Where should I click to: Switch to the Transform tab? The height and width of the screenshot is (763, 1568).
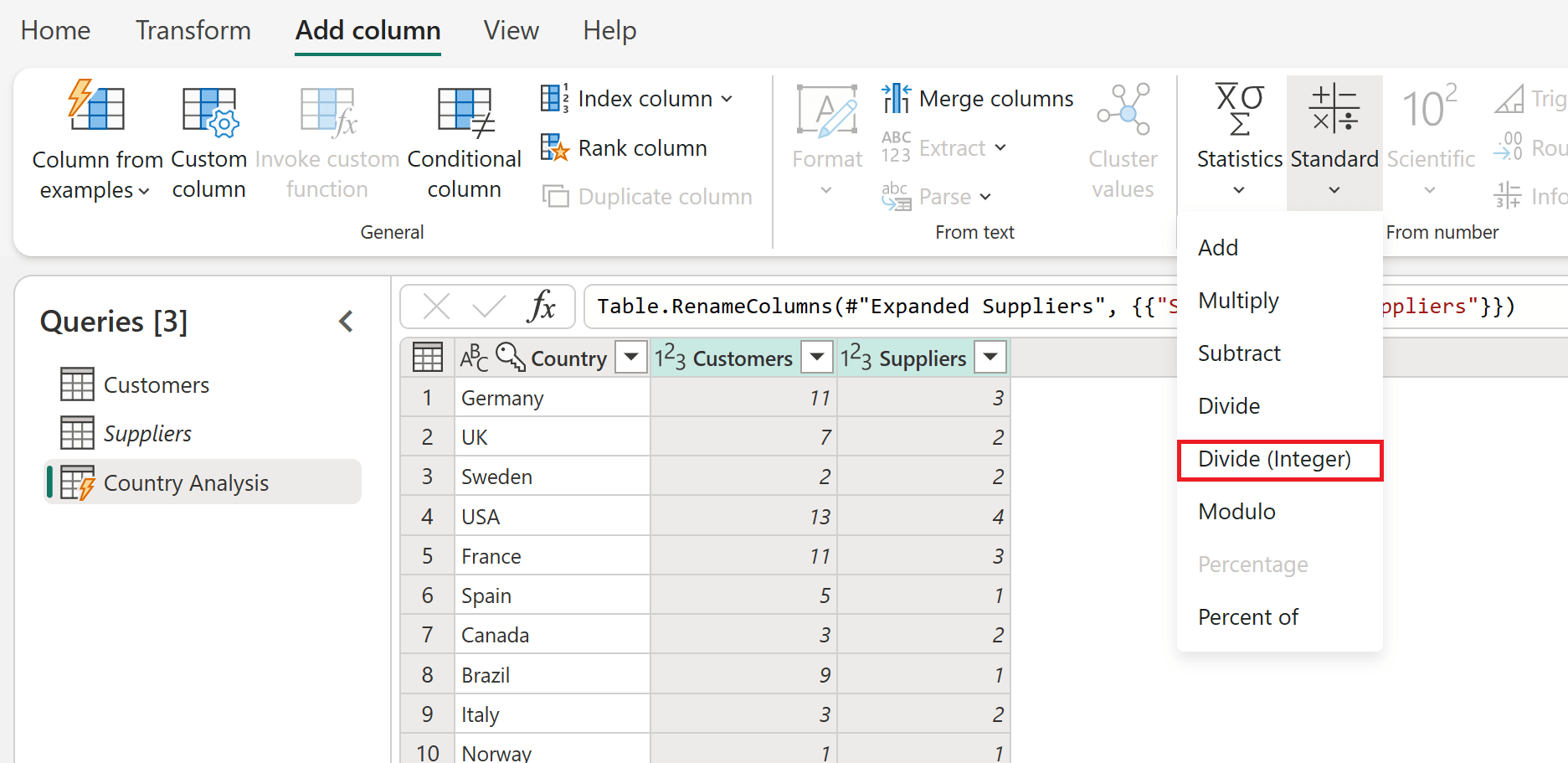(x=193, y=30)
